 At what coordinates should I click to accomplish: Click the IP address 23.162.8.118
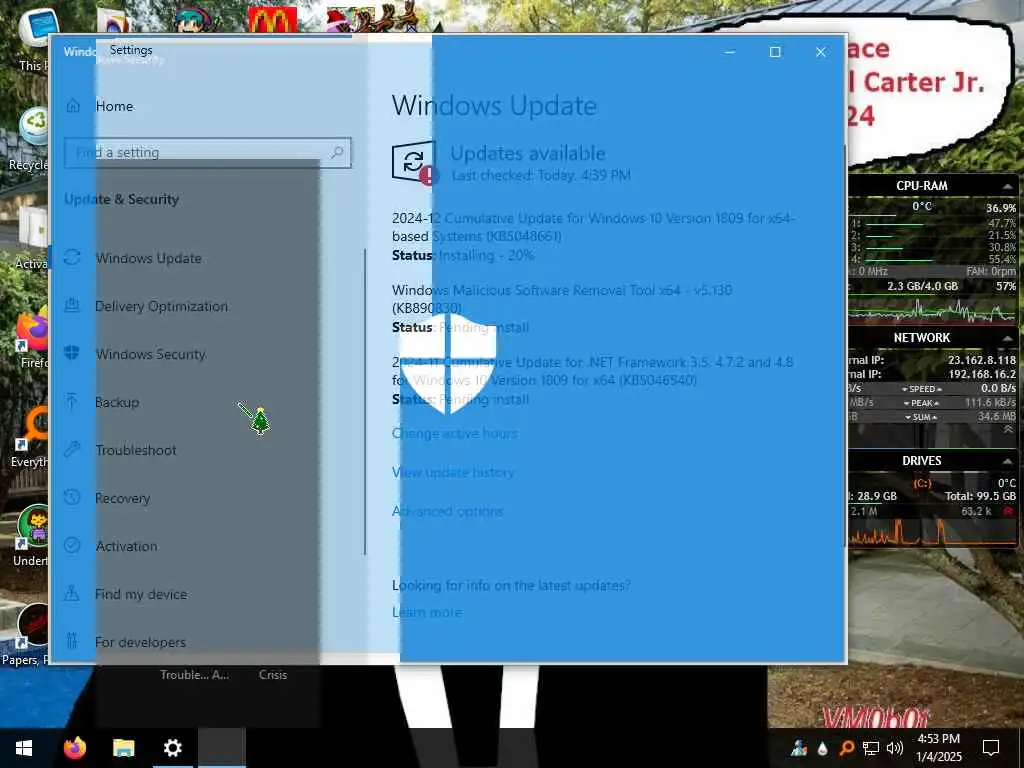click(982, 360)
